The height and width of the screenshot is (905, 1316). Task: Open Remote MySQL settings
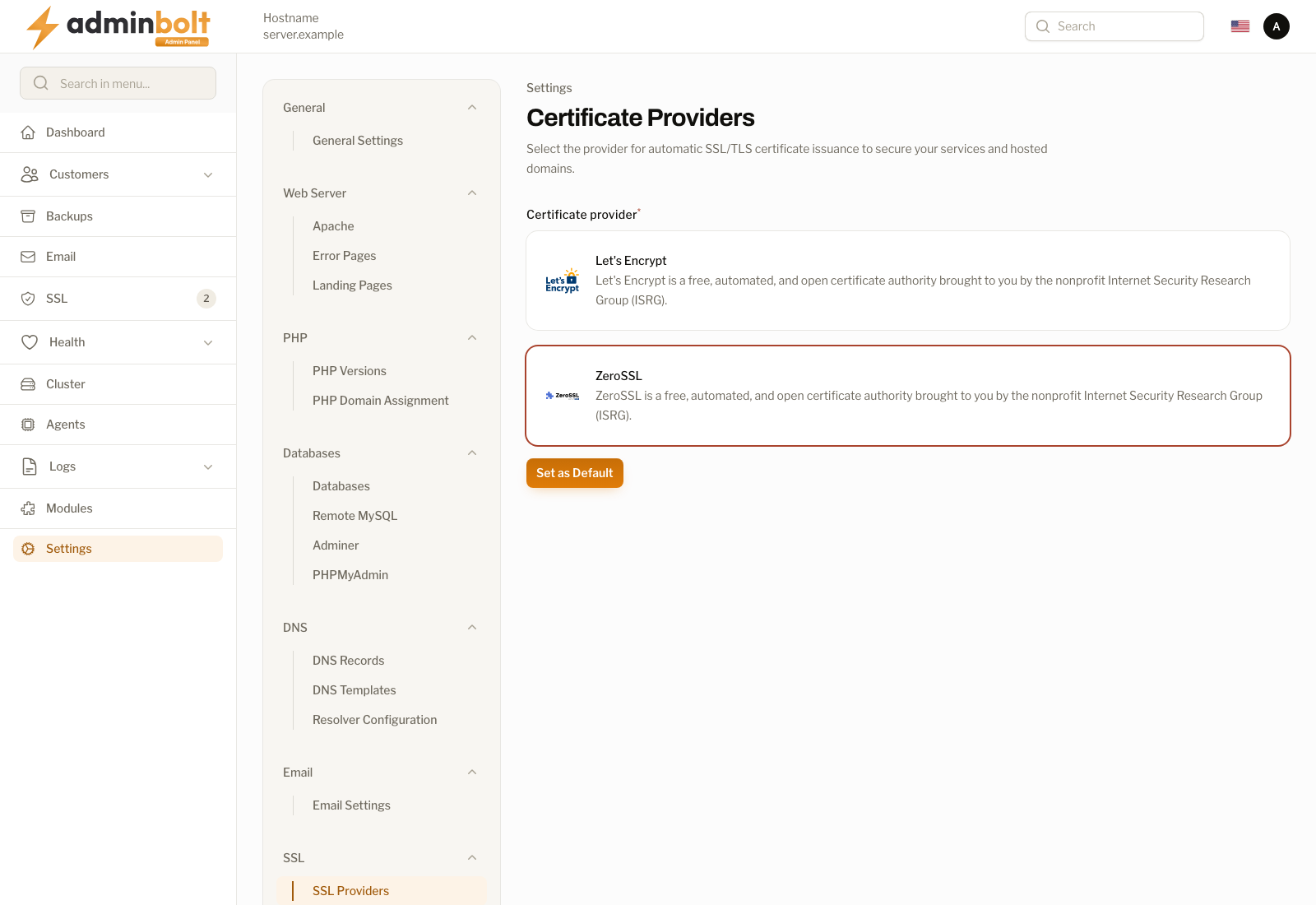click(354, 516)
